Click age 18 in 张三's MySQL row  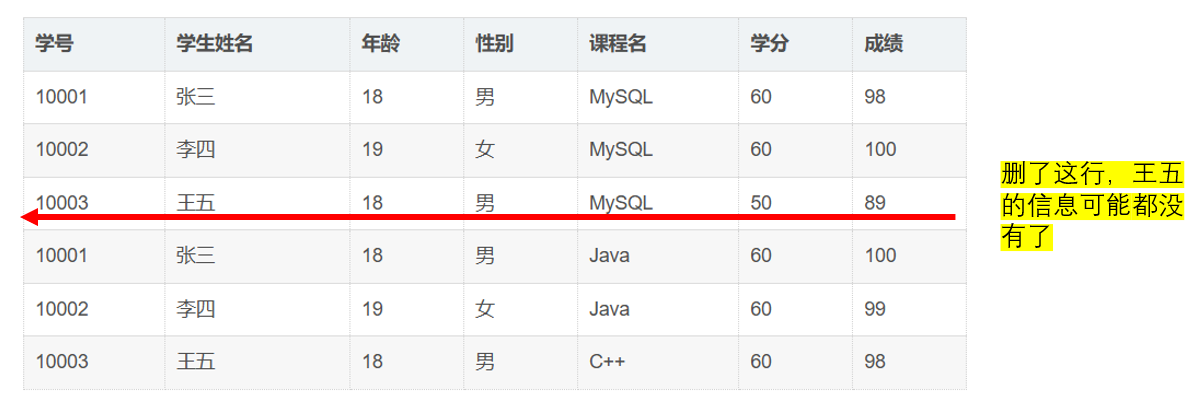click(x=372, y=97)
